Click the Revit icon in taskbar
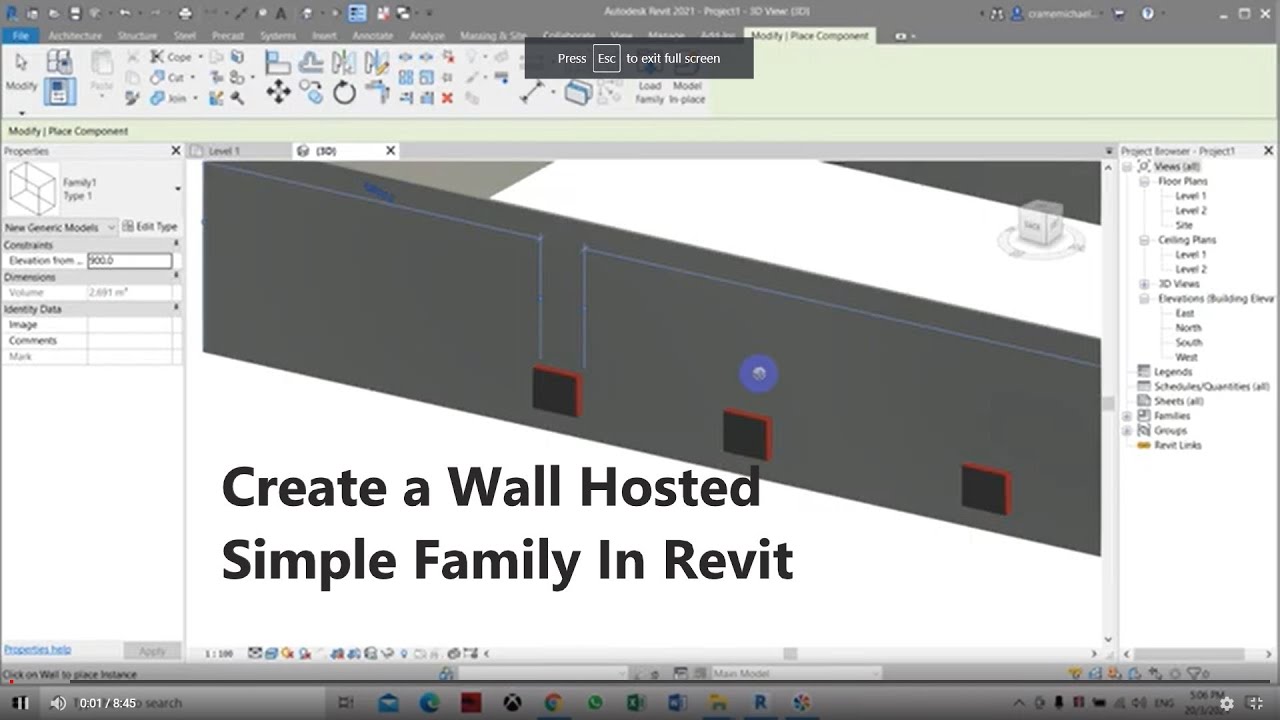This screenshot has width=1280, height=720. (x=760, y=703)
